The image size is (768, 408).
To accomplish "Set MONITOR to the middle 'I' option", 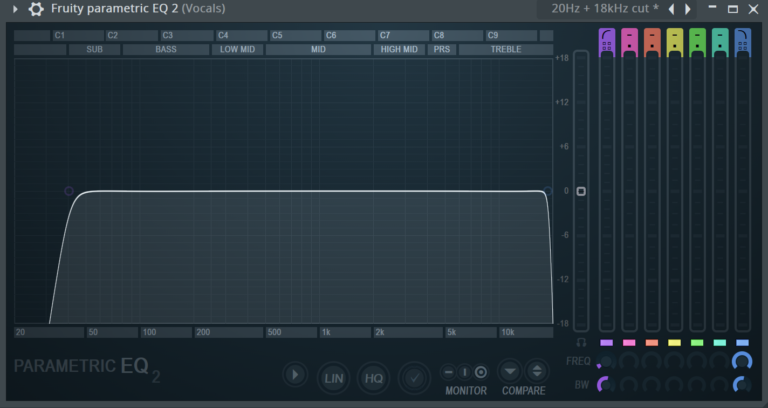I will [x=464, y=373].
